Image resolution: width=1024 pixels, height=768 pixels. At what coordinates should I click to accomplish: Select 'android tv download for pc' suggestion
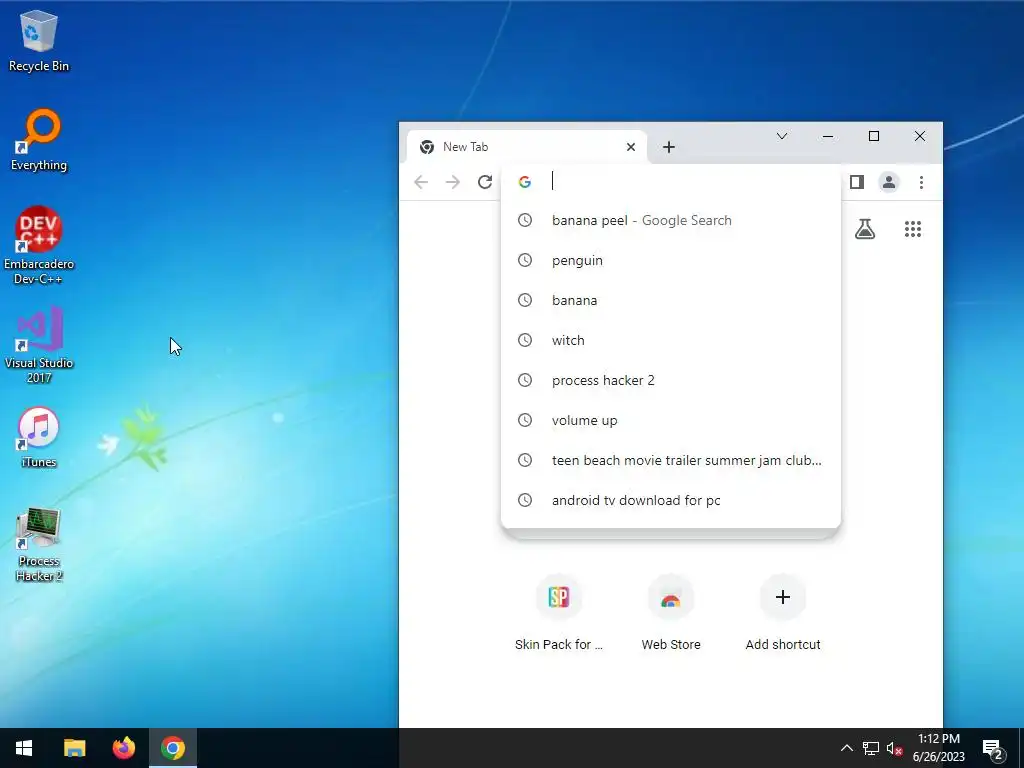click(671, 500)
